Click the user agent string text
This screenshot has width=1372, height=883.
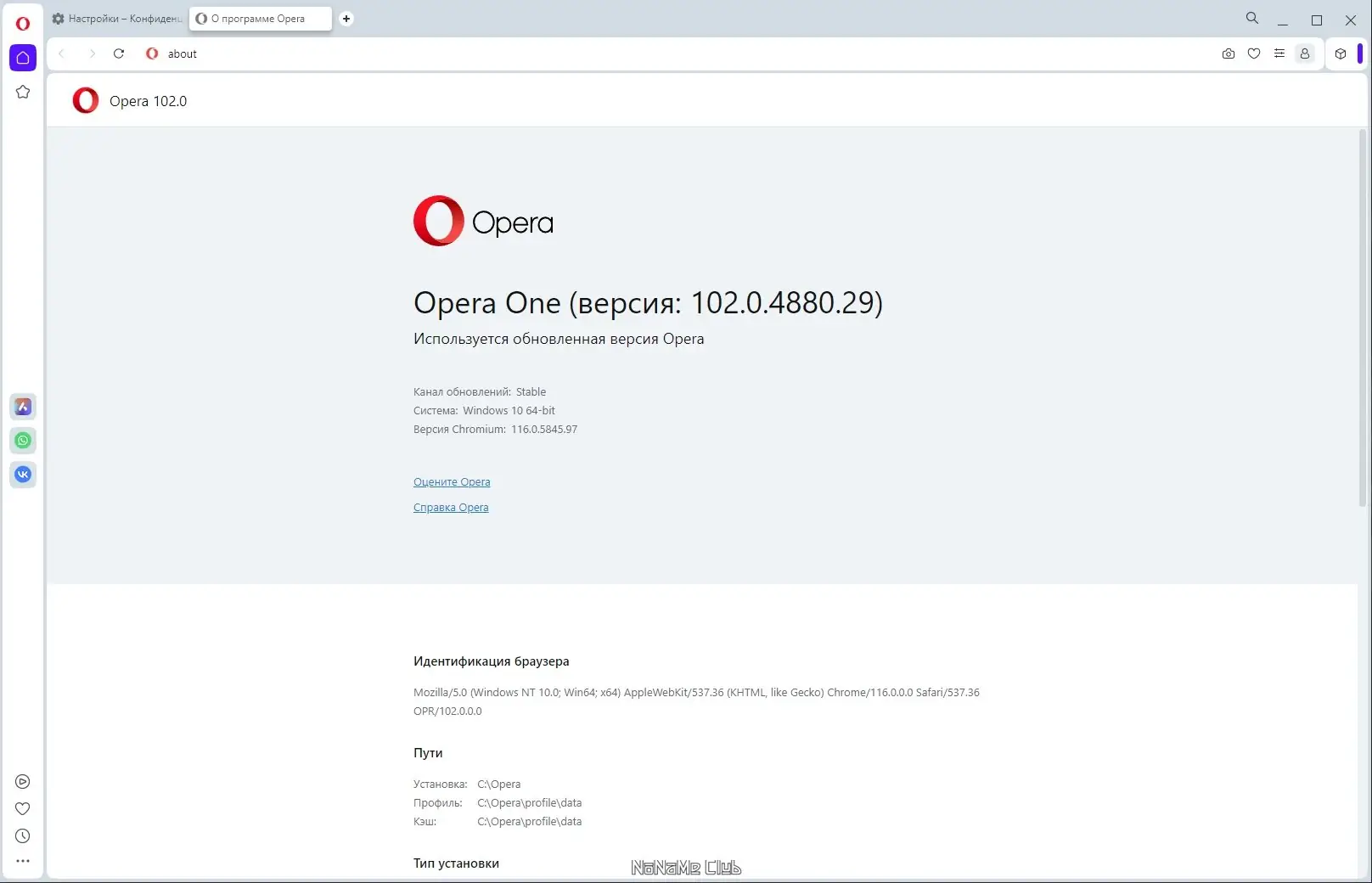pyautogui.click(x=696, y=702)
